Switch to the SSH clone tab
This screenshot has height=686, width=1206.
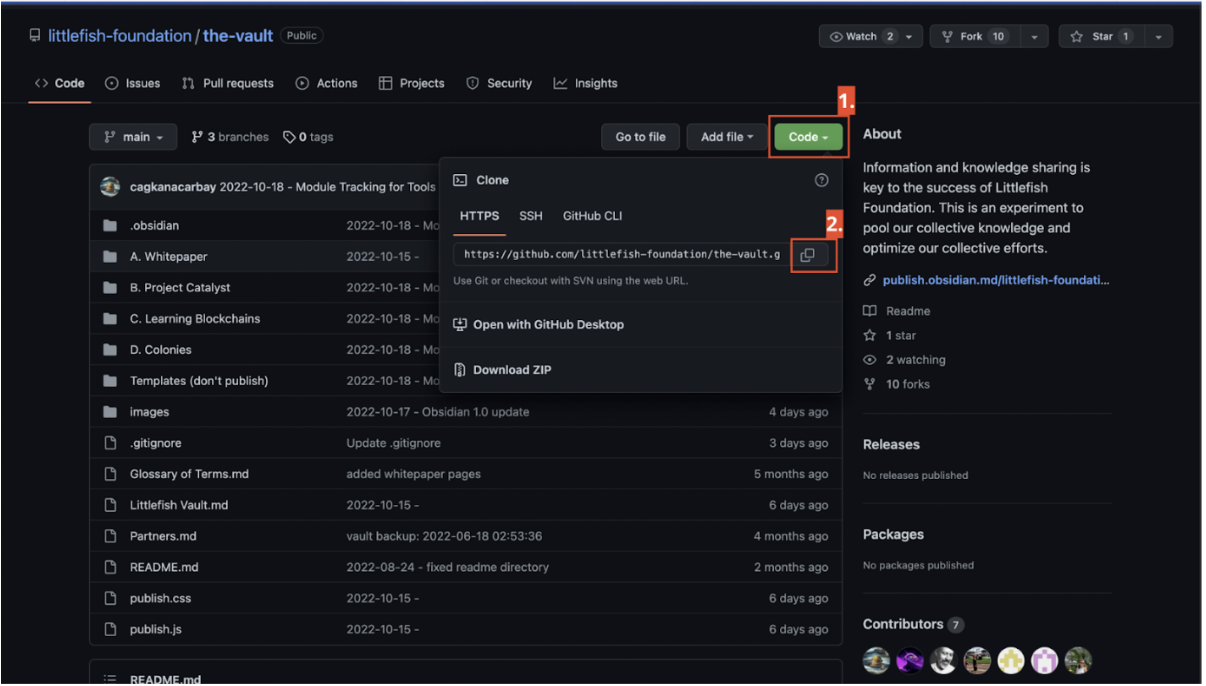pos(531,216)
